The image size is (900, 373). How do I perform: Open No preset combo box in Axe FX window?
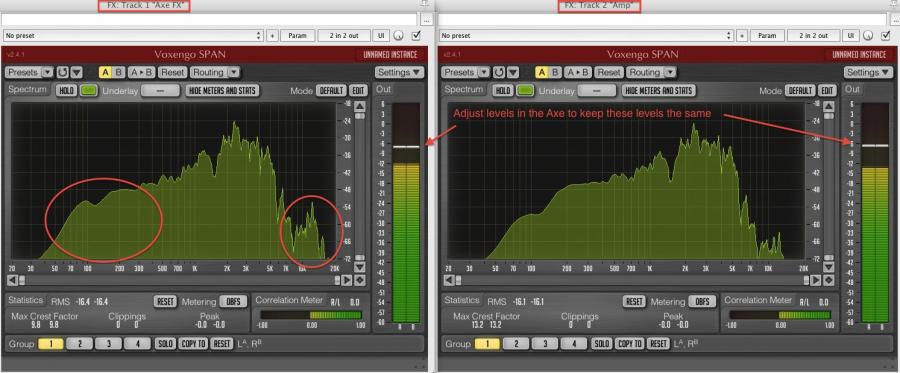133,36
